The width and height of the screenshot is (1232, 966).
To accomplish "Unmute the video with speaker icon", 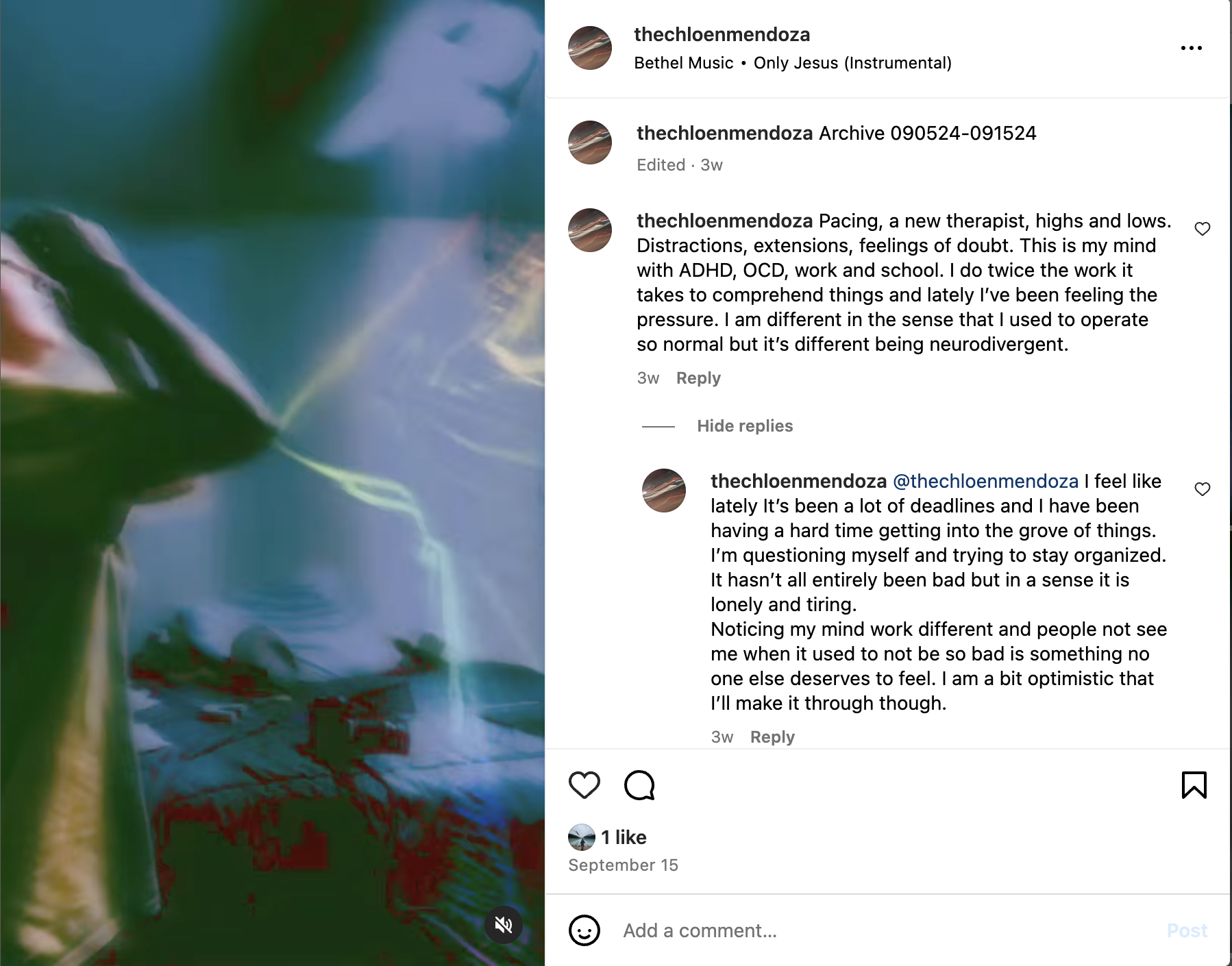I will pos(504,925).
